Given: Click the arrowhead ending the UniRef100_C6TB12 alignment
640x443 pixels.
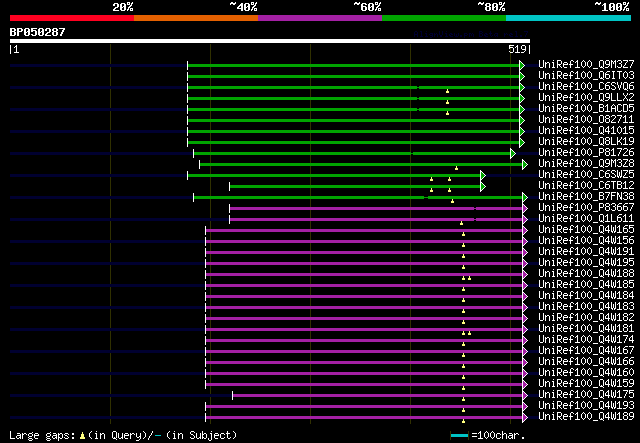Looking at the screenshot, I should pos(483,187).
